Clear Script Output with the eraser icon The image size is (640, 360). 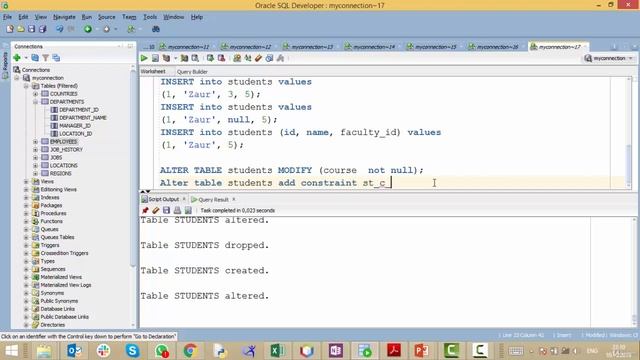pos(156,211)
